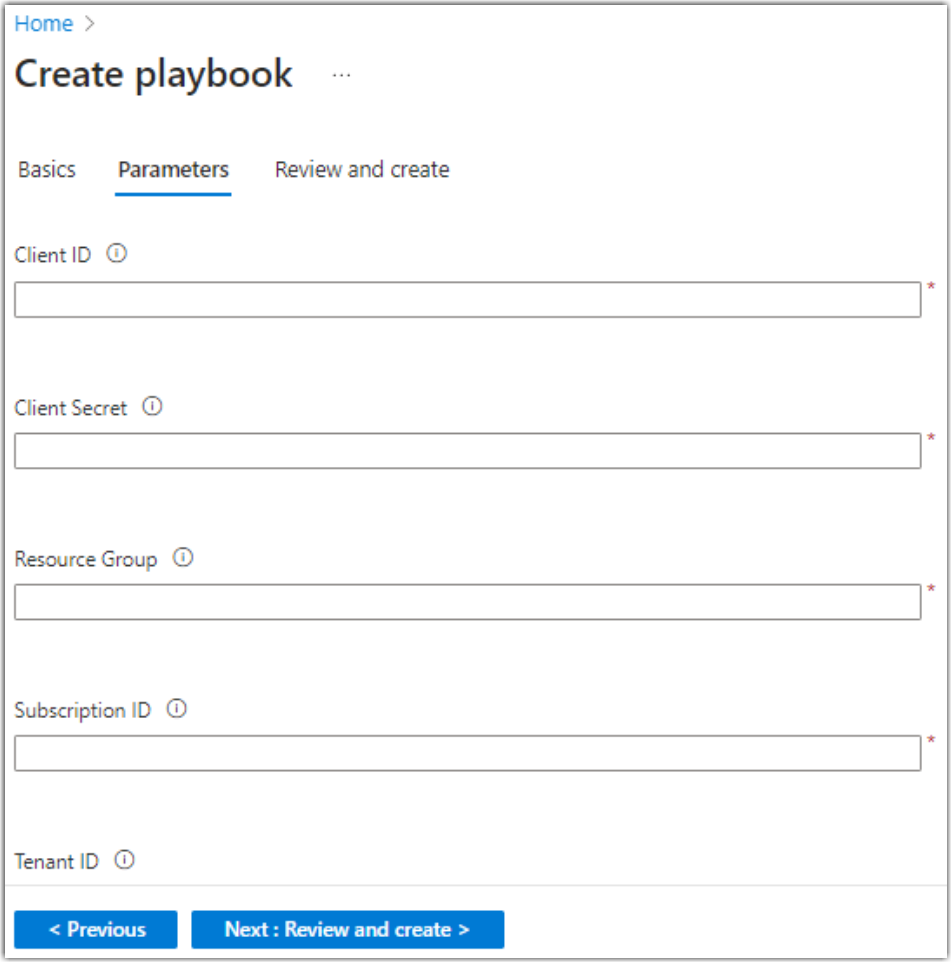952x963 pixels.
Task: Click the Resource Group field label
Action: click(86, 560)
